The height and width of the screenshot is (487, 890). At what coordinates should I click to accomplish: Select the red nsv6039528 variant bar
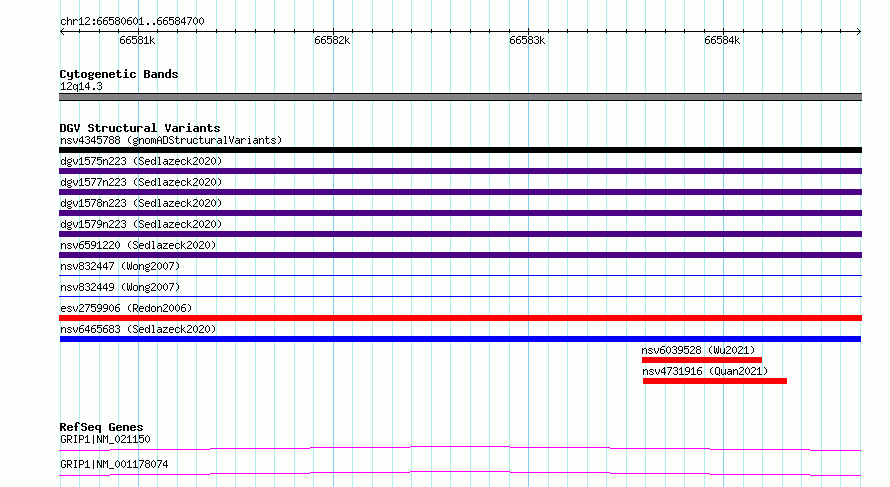tap(702, 360)
